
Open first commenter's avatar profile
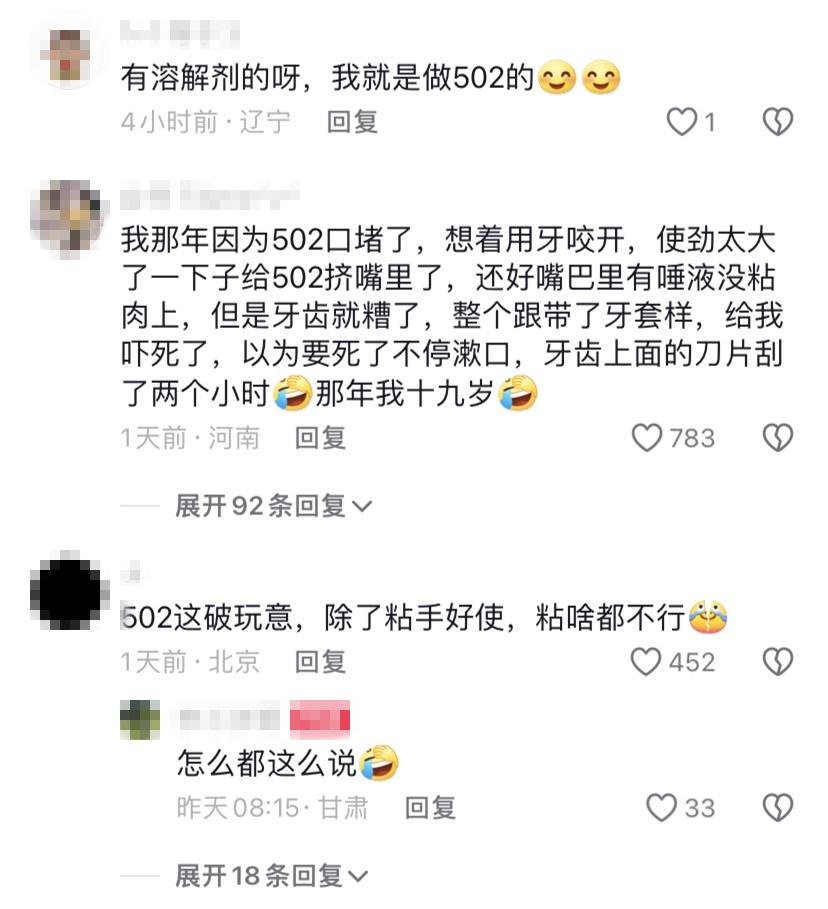(x=69, y=55)
